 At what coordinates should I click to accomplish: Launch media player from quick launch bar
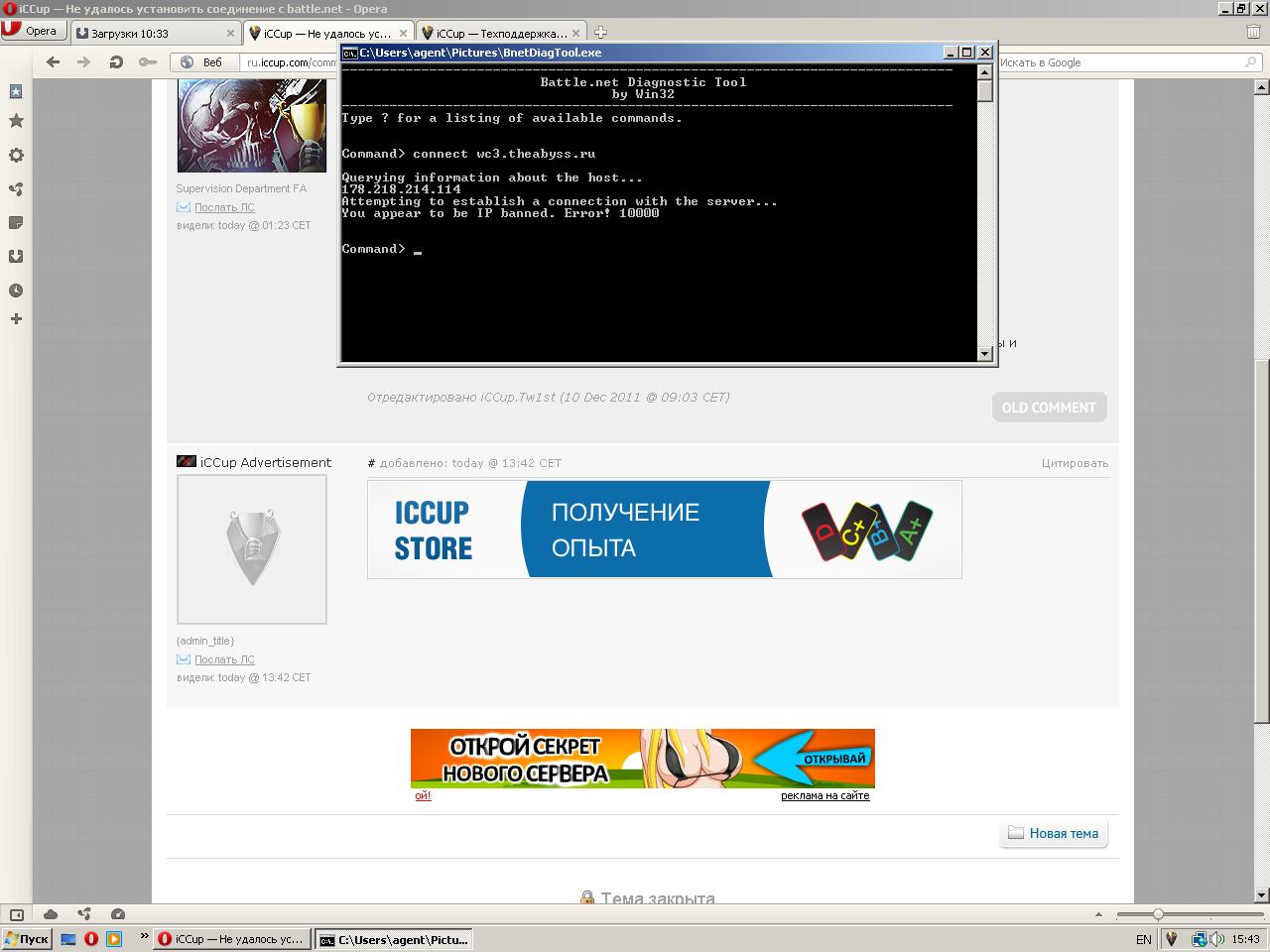coord(113,939)
